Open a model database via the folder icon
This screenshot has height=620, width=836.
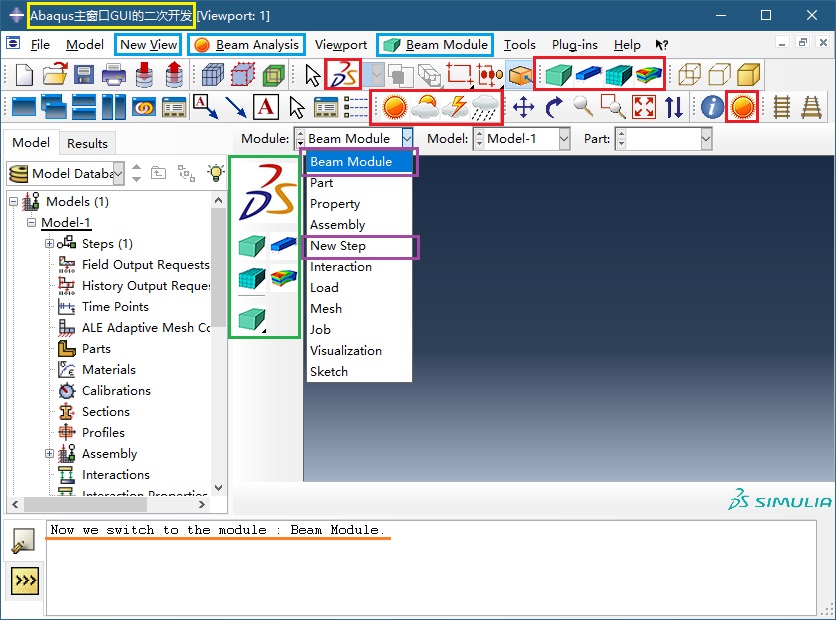click(x=55, y=75)
